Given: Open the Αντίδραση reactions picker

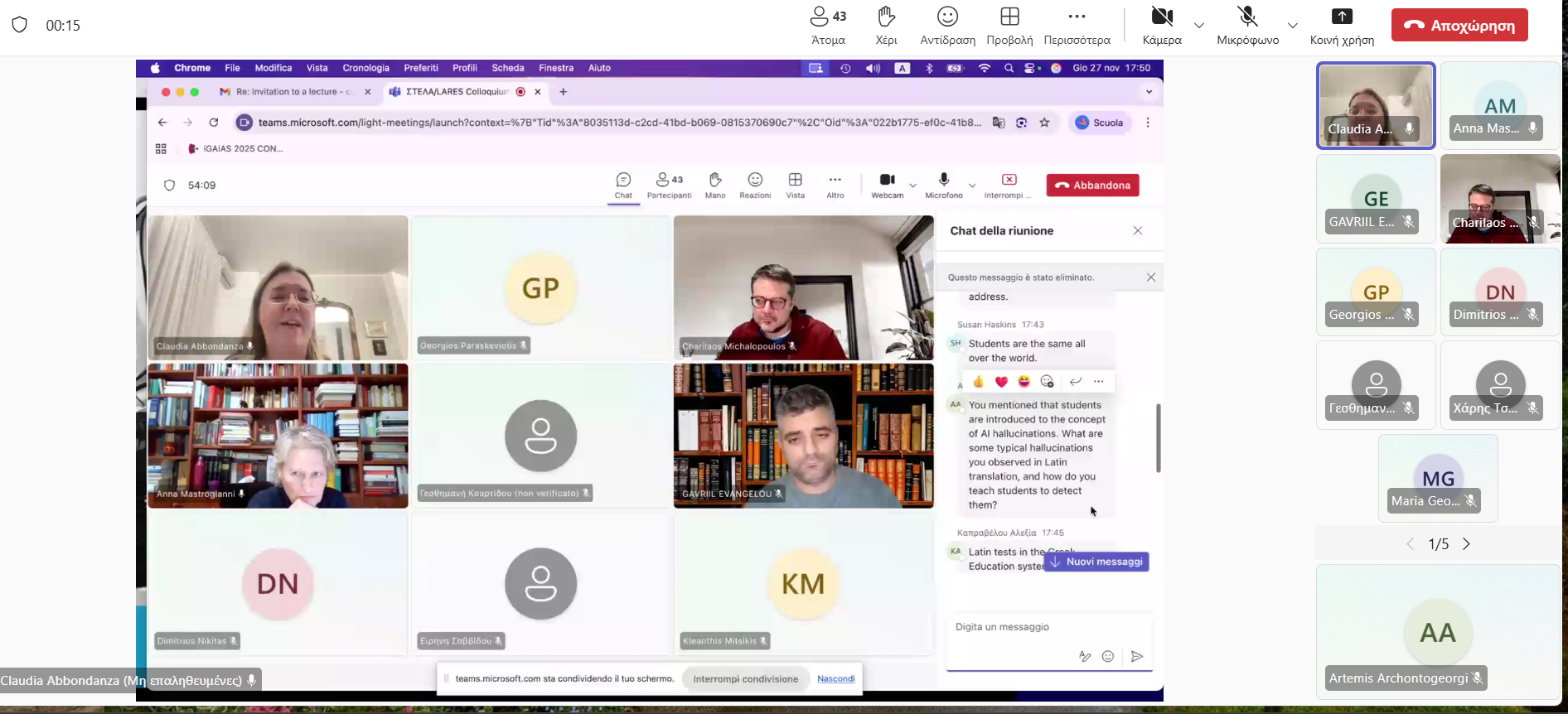Looking at the screenshot, I should [947, 26].
